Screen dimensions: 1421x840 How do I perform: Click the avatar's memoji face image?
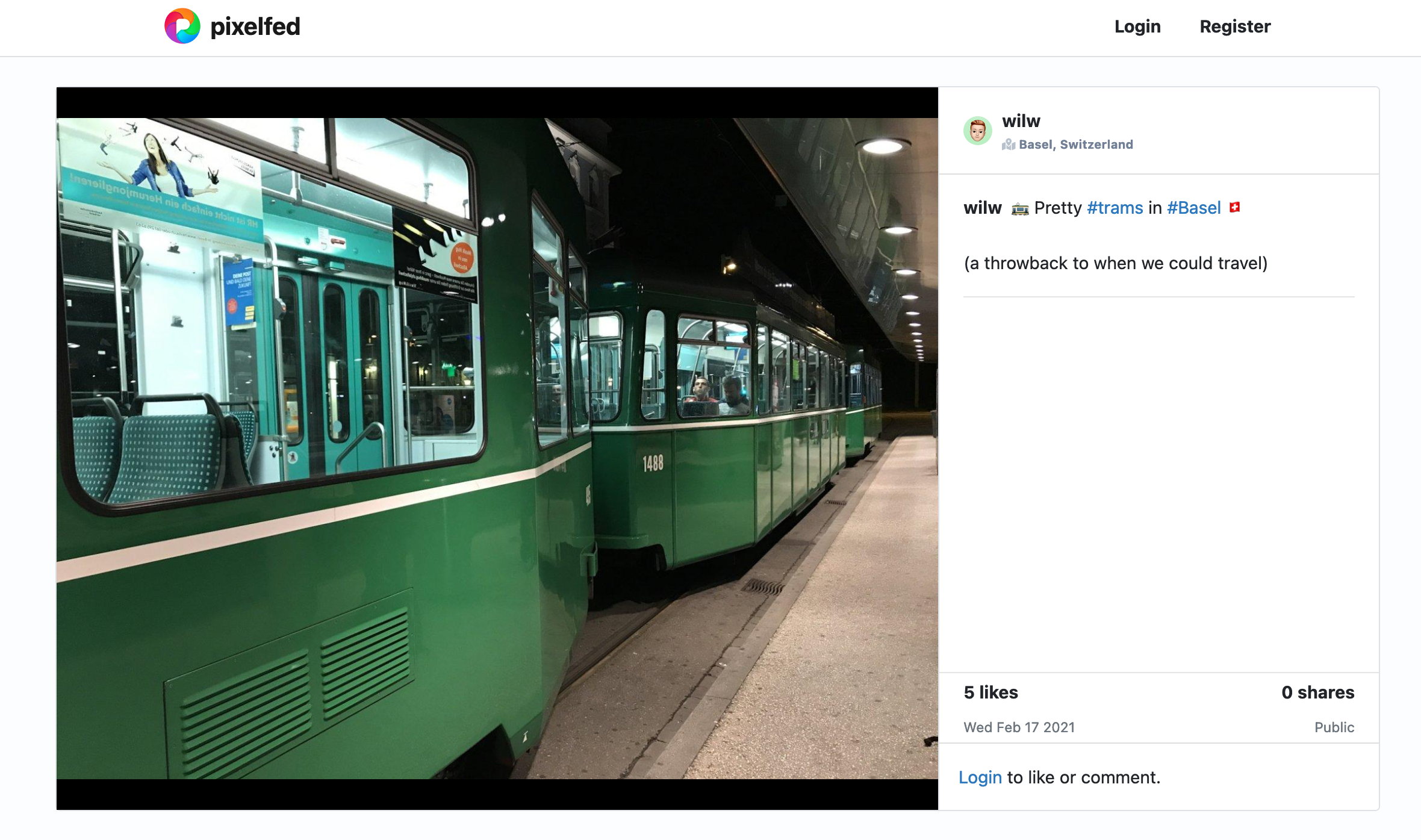point(977,130)
